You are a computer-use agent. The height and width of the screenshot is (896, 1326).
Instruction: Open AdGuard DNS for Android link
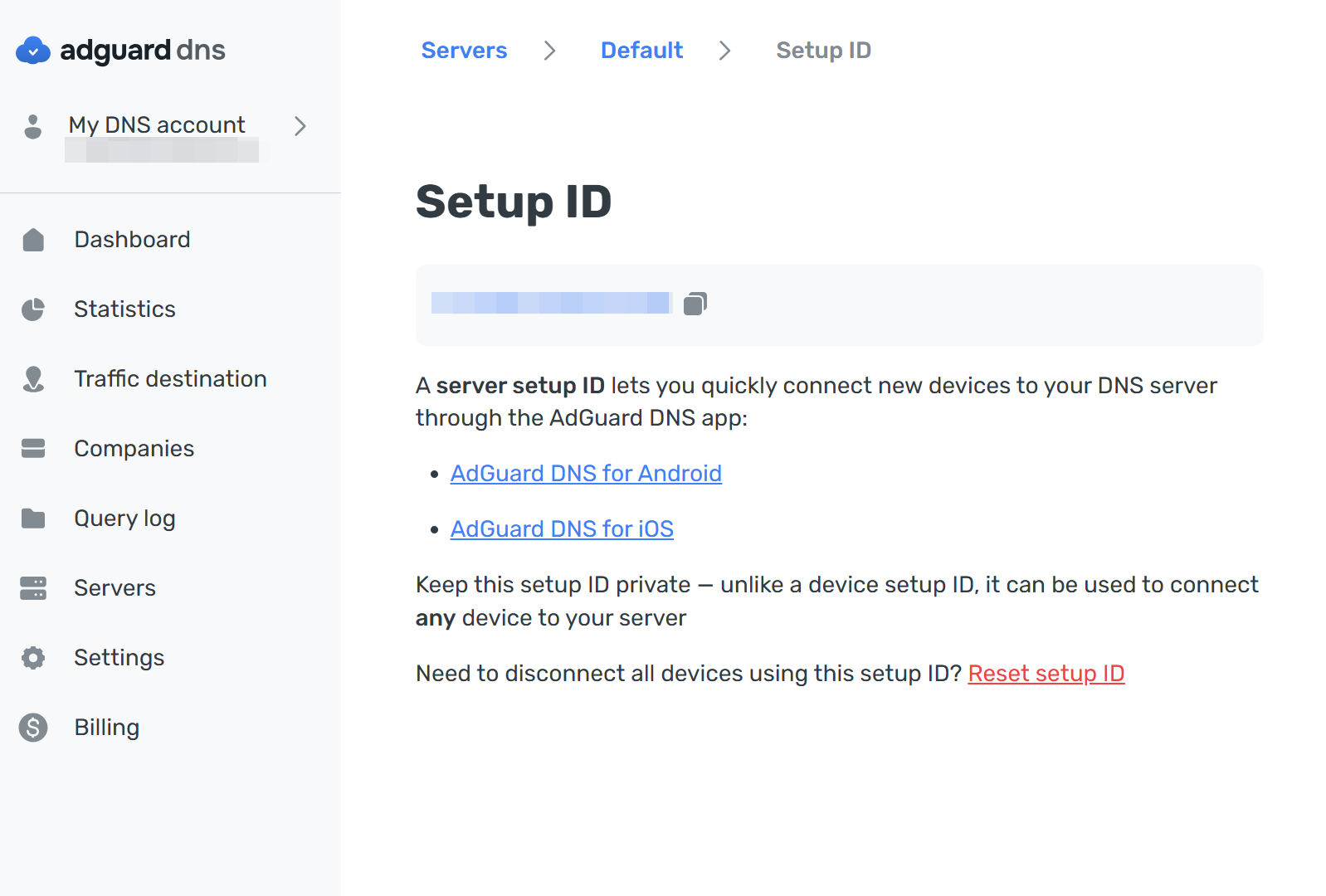(x=586, y=474)
